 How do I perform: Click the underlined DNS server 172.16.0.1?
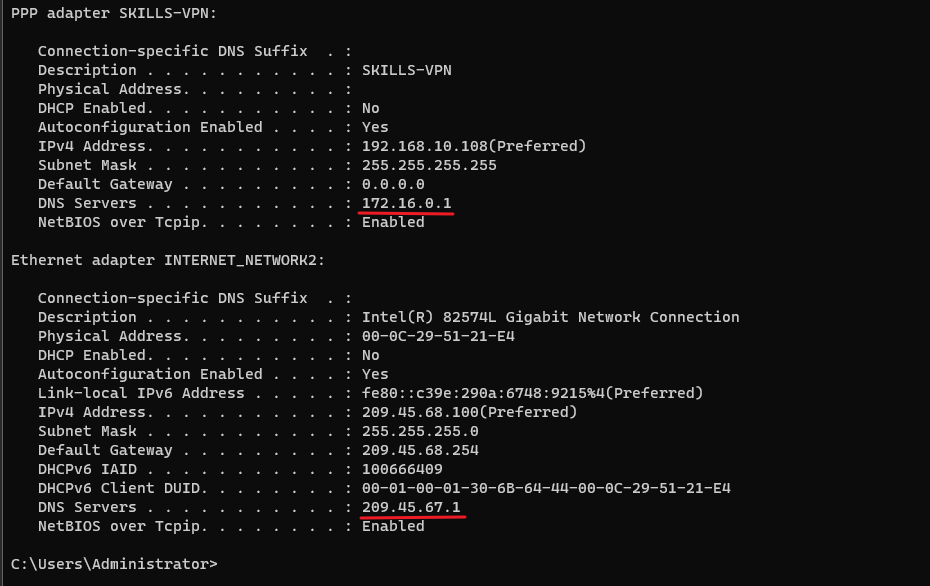pyautogui.click(x=407, y=203)
